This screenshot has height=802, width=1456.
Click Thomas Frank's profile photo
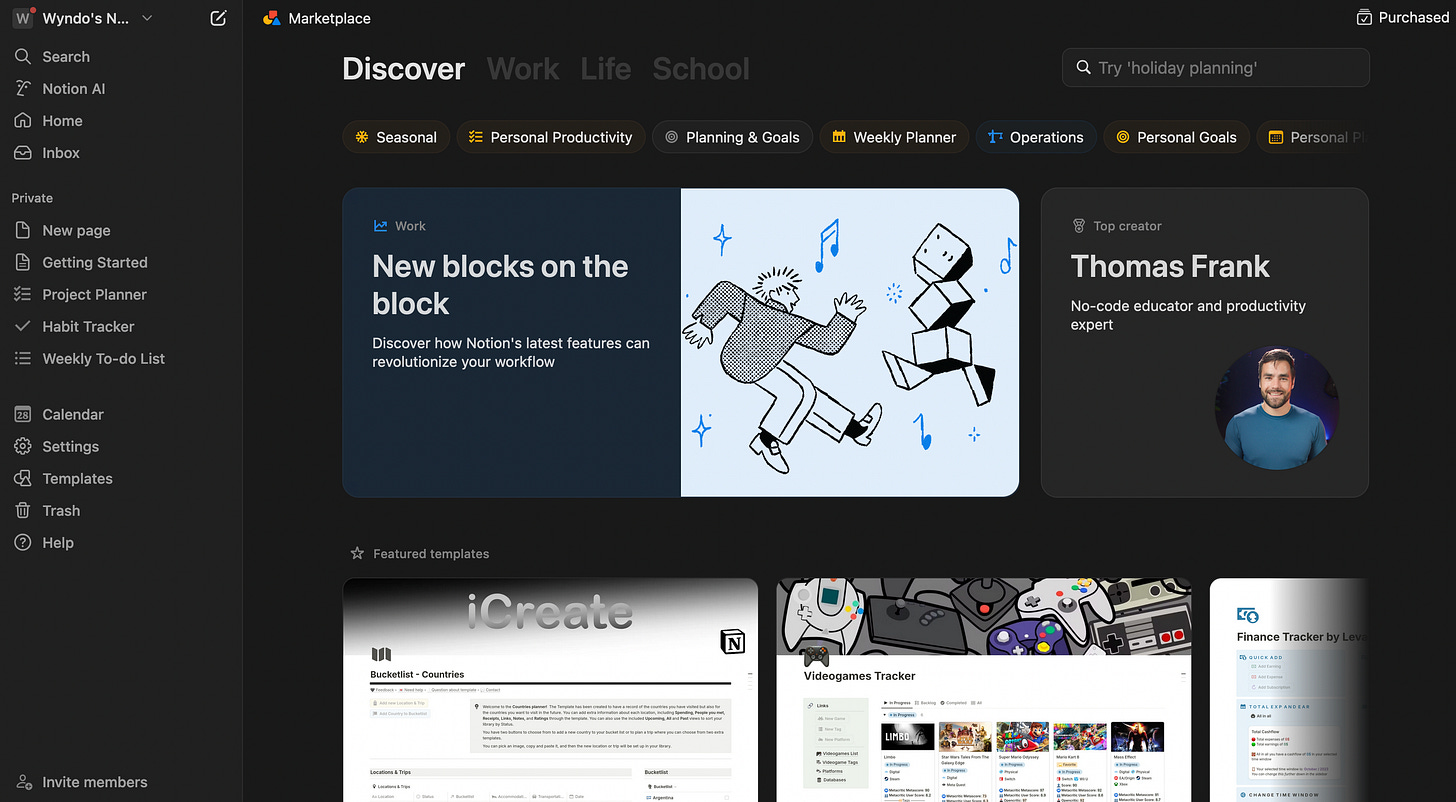tap(1276, 408)
